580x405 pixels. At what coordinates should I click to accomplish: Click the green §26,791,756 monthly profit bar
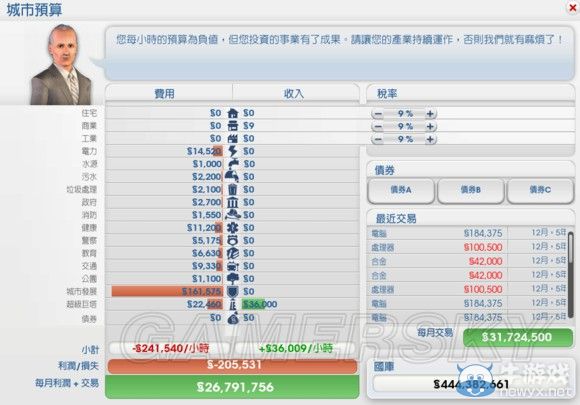tap(232, 387)
